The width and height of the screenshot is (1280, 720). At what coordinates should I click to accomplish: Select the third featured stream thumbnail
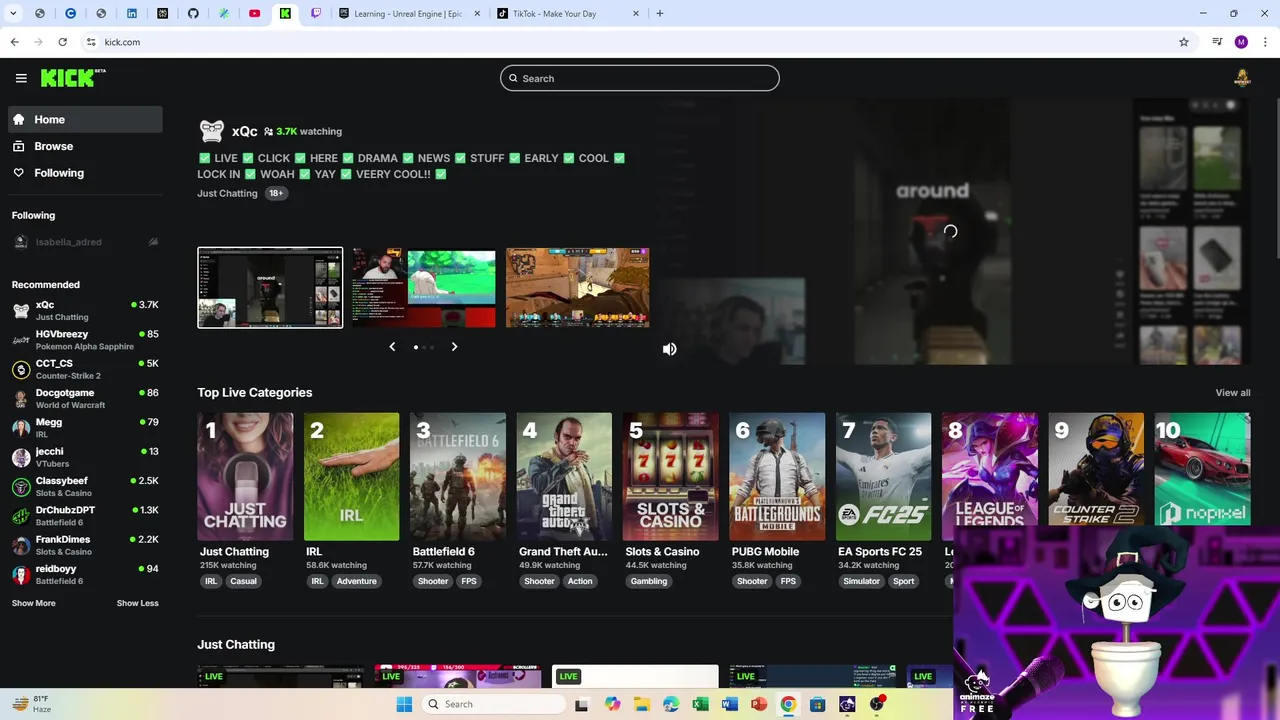(x=577, y=288)
